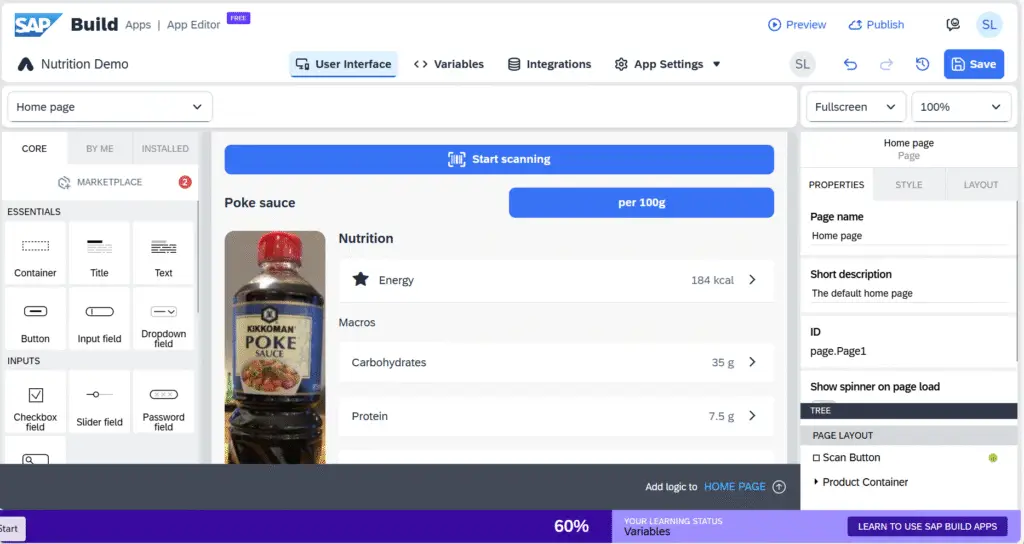The image size is (1024, 544).
Task: Click the redo arrow icon
Action: click(886, 64)
